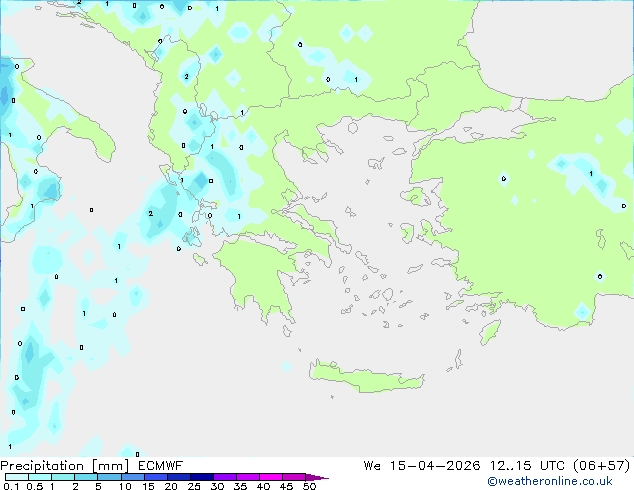634x490 pixels.
Task: Select the Precipitation [mm] title text
Action: pos(62,466)
